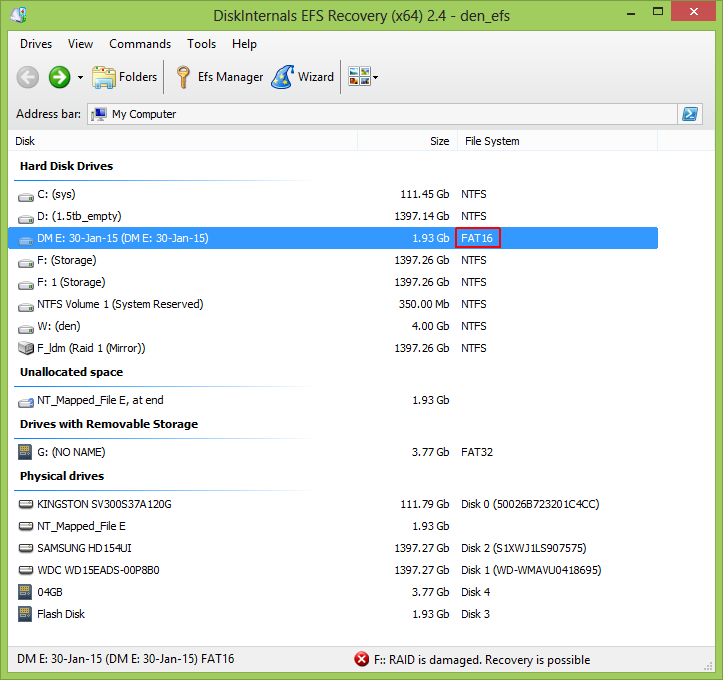723x680 pixels.
Task: Select the F_ldm Raid 1 Mirror icon
Action: pyautogui.click(x=26, y=348)
